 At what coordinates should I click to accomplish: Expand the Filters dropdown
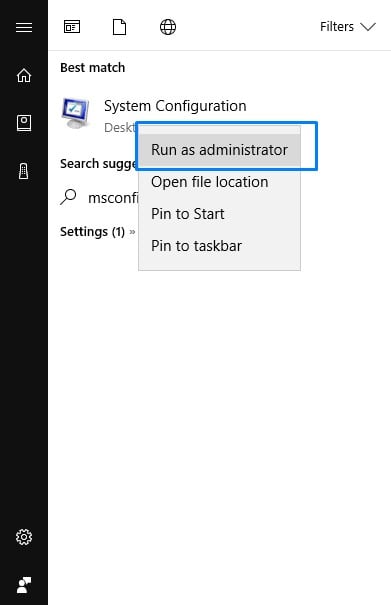[348, 27]
